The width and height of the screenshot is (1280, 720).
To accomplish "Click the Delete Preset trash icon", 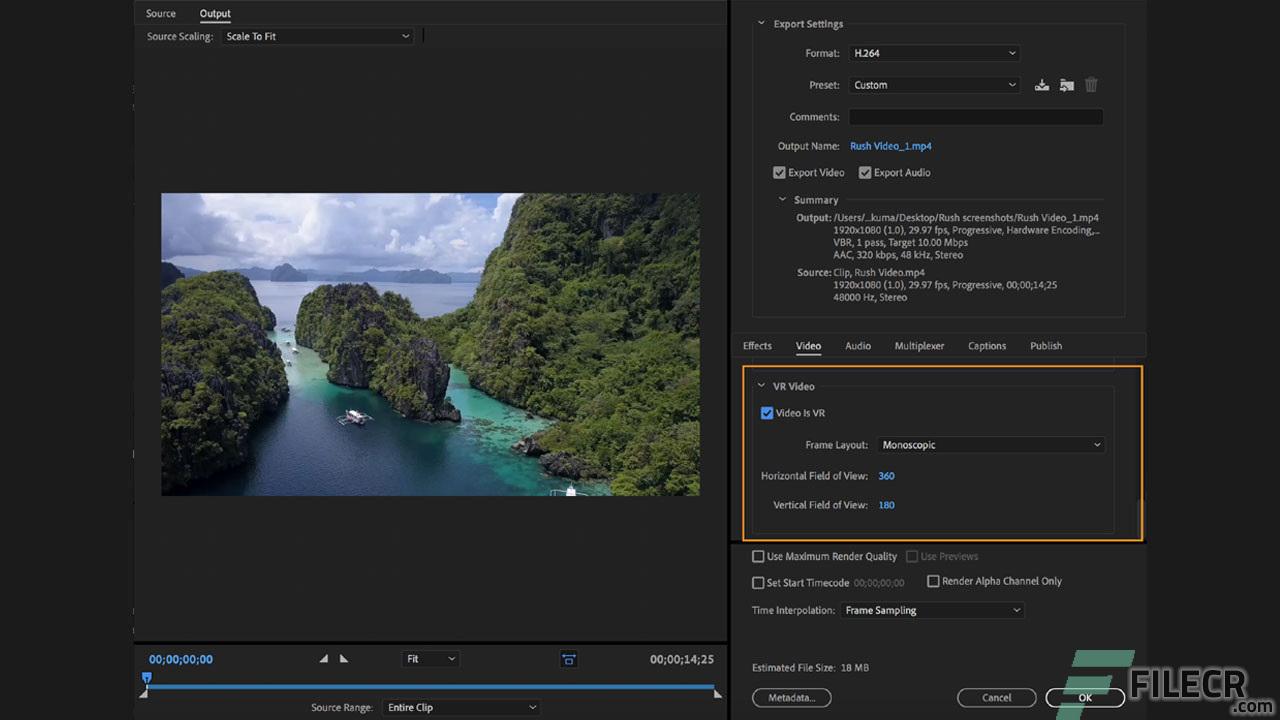I will click(1090, 85).
